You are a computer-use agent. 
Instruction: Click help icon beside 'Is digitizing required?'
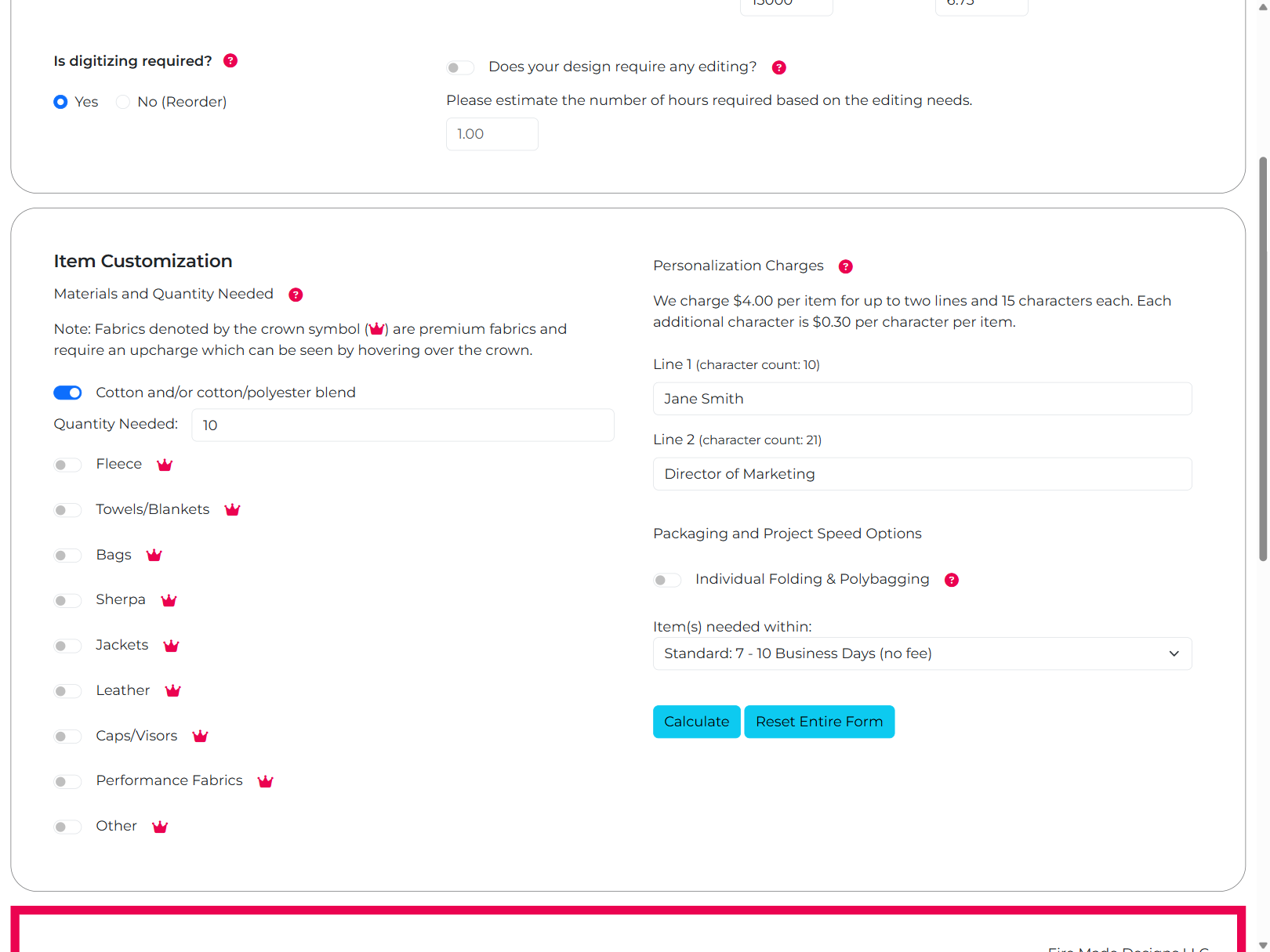[230, 61]
